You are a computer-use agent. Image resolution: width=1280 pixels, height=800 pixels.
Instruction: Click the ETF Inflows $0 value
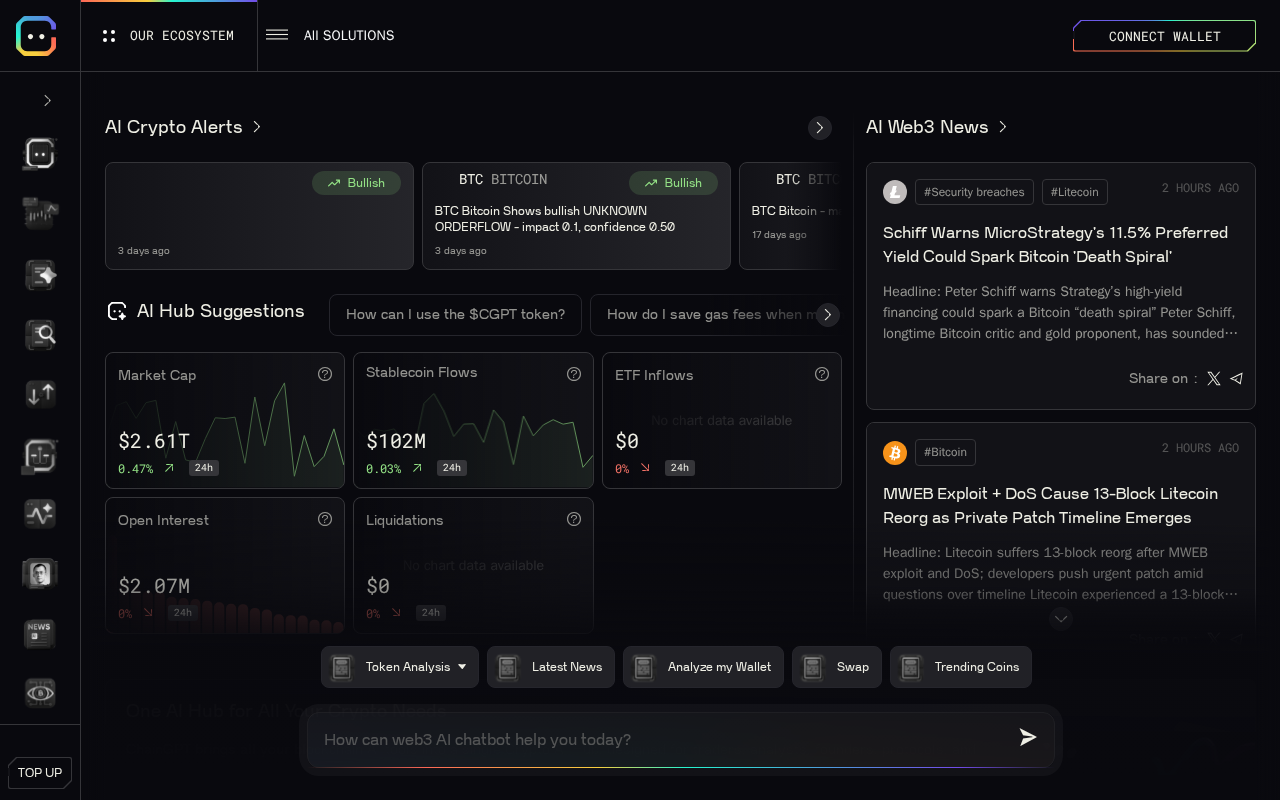627,441
